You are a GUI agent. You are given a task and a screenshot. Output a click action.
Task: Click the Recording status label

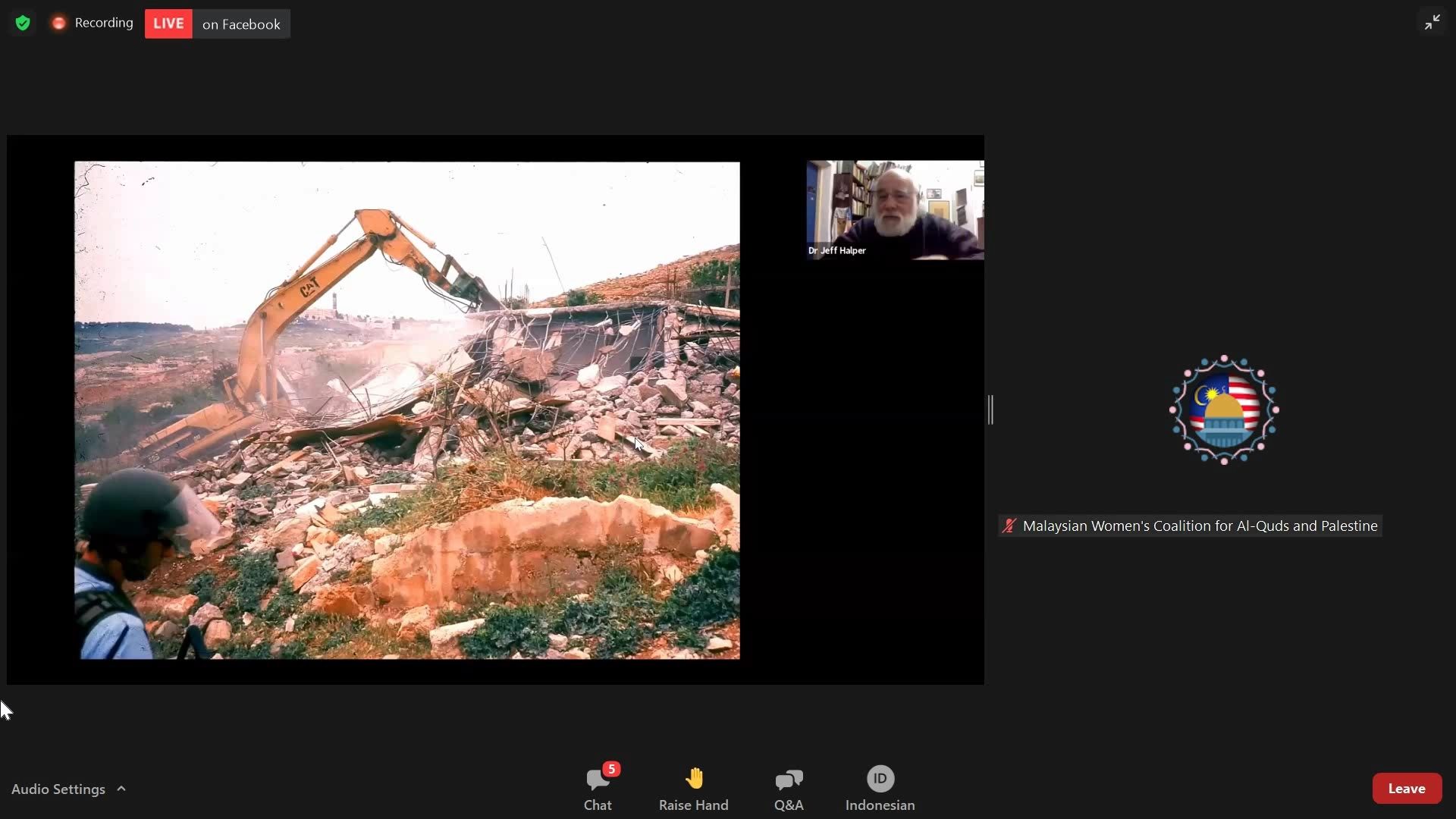(104, 23)
